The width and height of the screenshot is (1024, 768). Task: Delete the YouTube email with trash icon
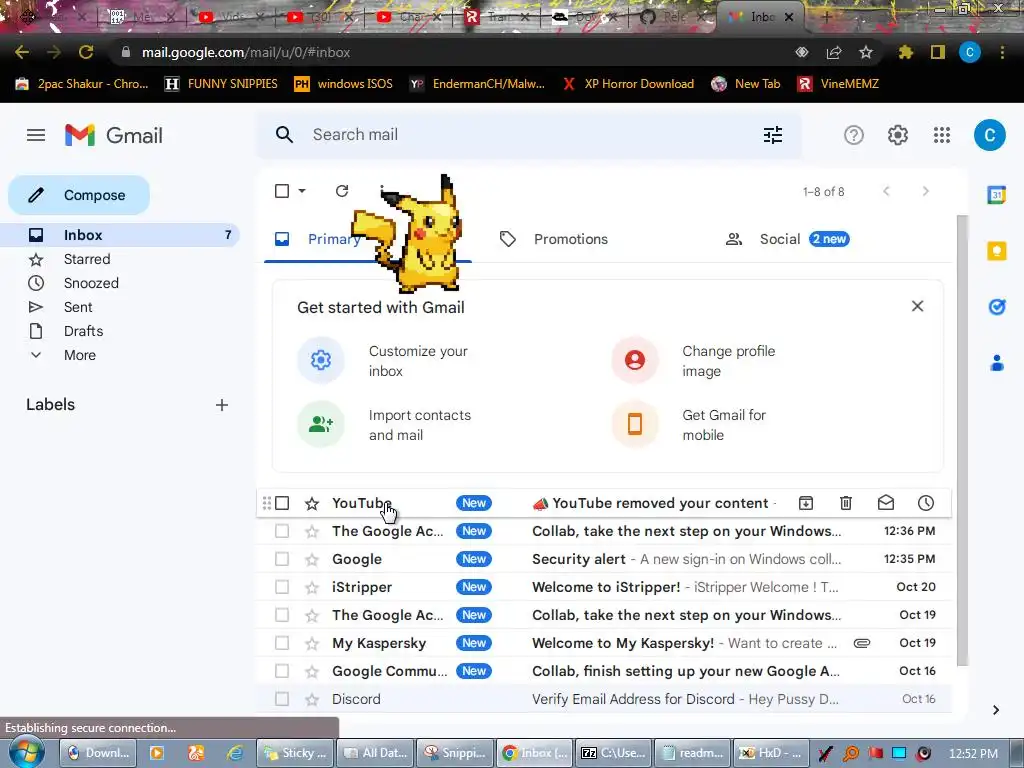coord(846,503)
